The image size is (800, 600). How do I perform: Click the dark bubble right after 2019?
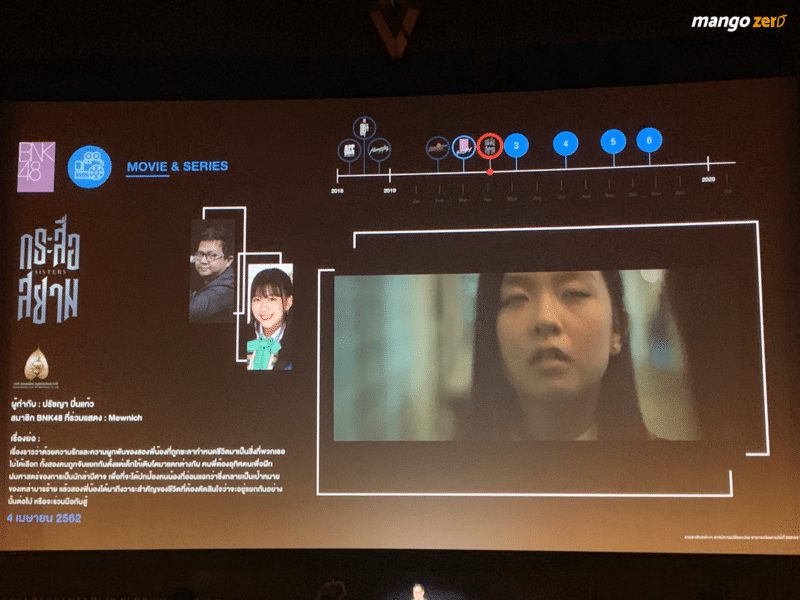[438, 148]
